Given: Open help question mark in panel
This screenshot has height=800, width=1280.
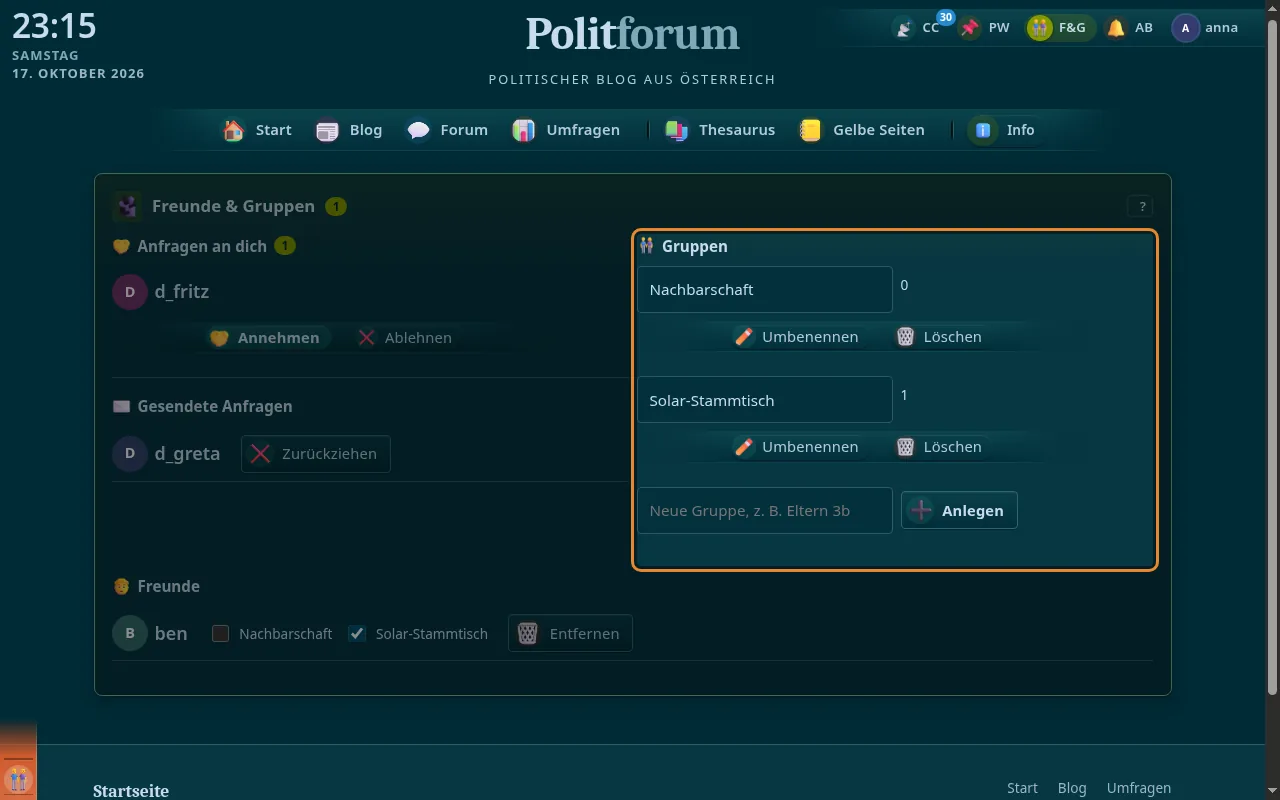Looking at the screenshot, I should pyautogui.click(x=1140, y=207).
